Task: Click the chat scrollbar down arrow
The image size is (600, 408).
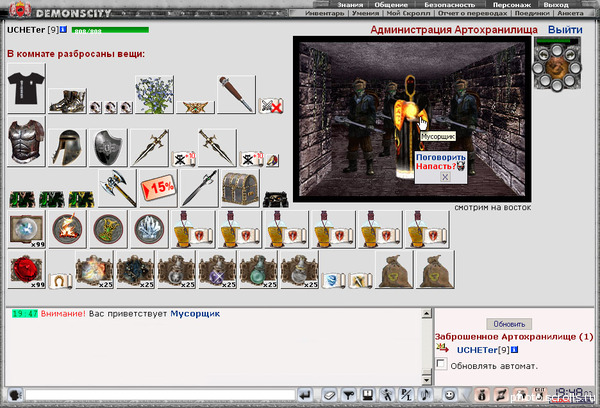Action: pos(427,380)
